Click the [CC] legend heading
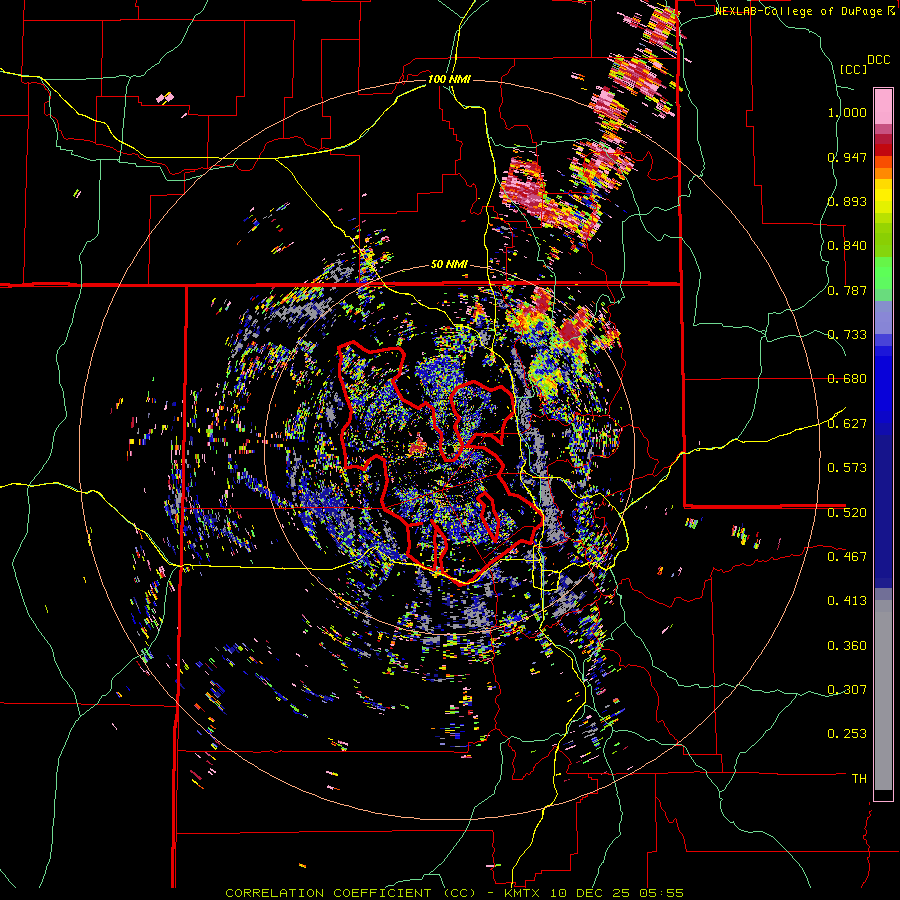Image resolution: width=900 pixels, height=900 pixels. pyautogui.click(x=852, y=69)
